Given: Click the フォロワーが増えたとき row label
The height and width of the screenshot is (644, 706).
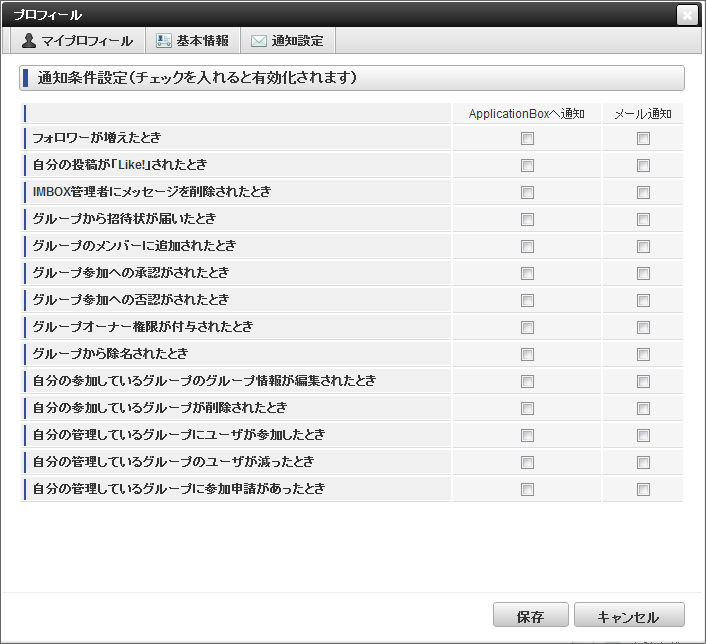Looking at the screenshot, I should click(x=96, y=137).
